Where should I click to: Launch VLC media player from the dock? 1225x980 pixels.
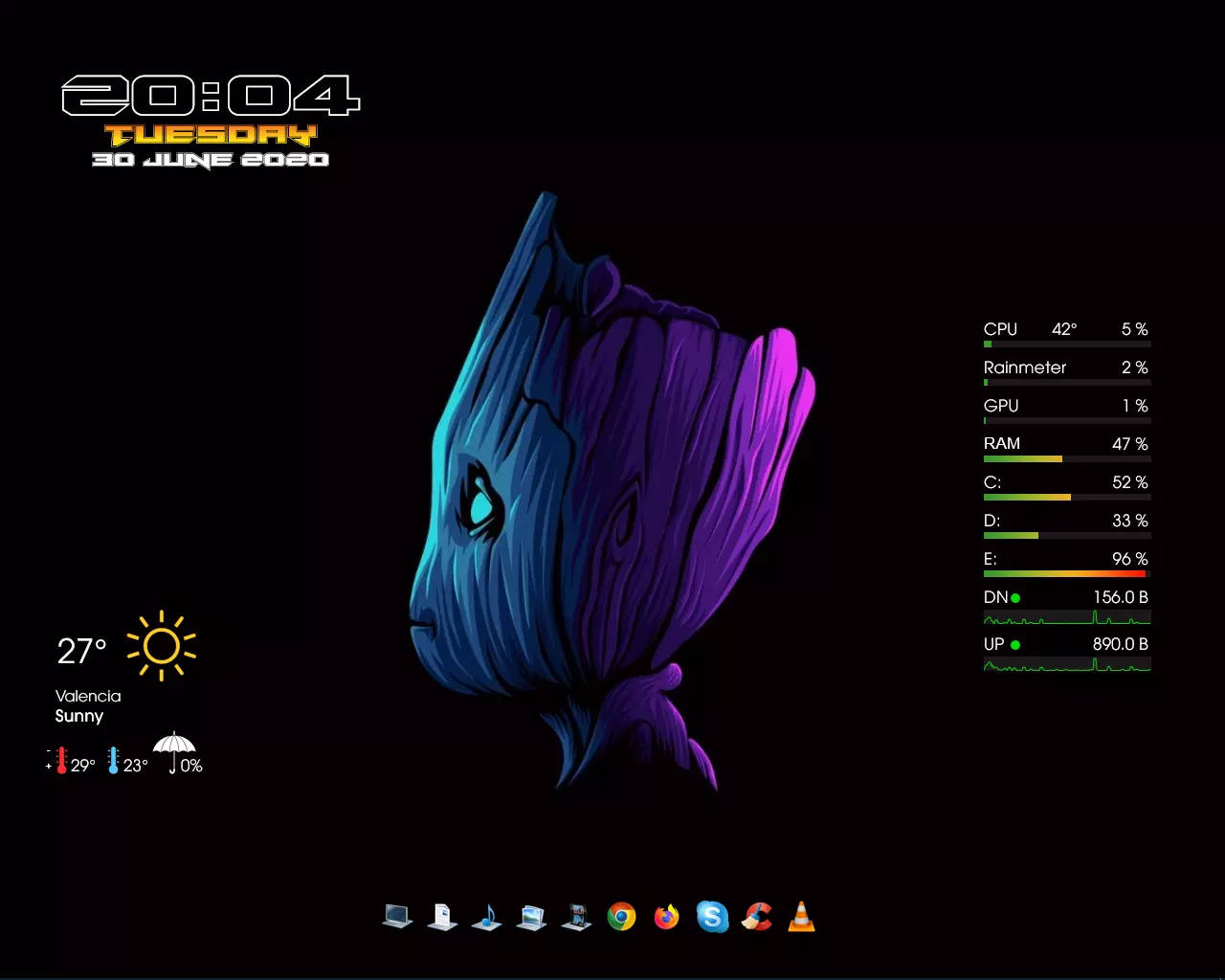coord(802,917)
